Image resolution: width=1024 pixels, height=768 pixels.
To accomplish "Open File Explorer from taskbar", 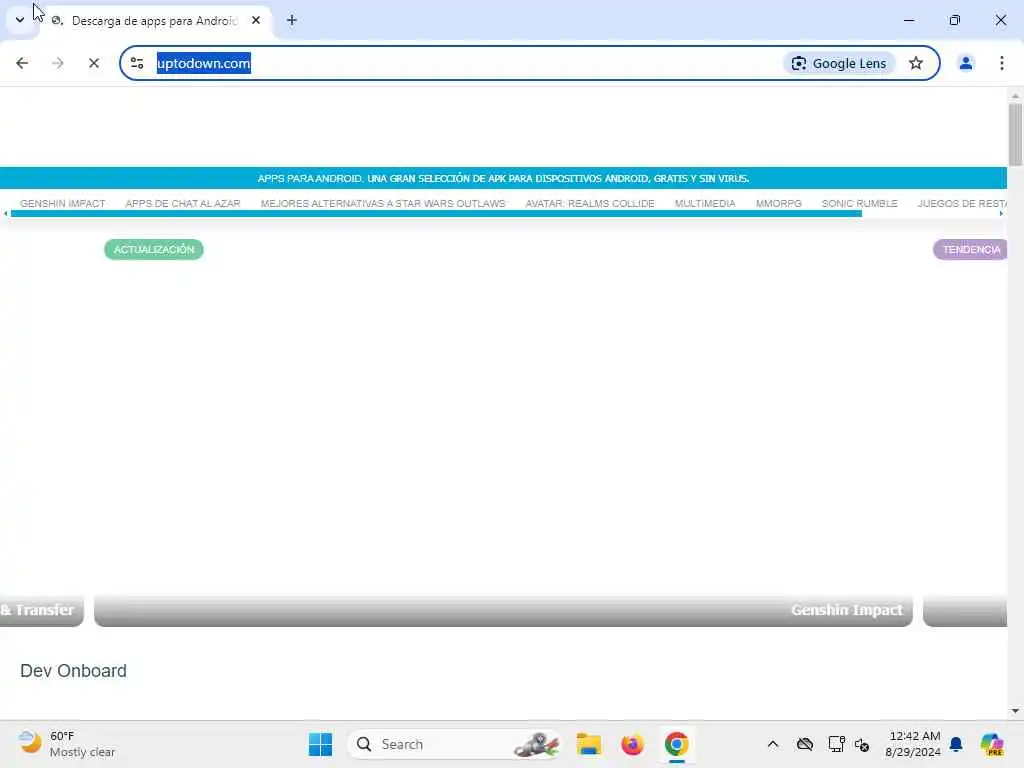I will 588,744.
